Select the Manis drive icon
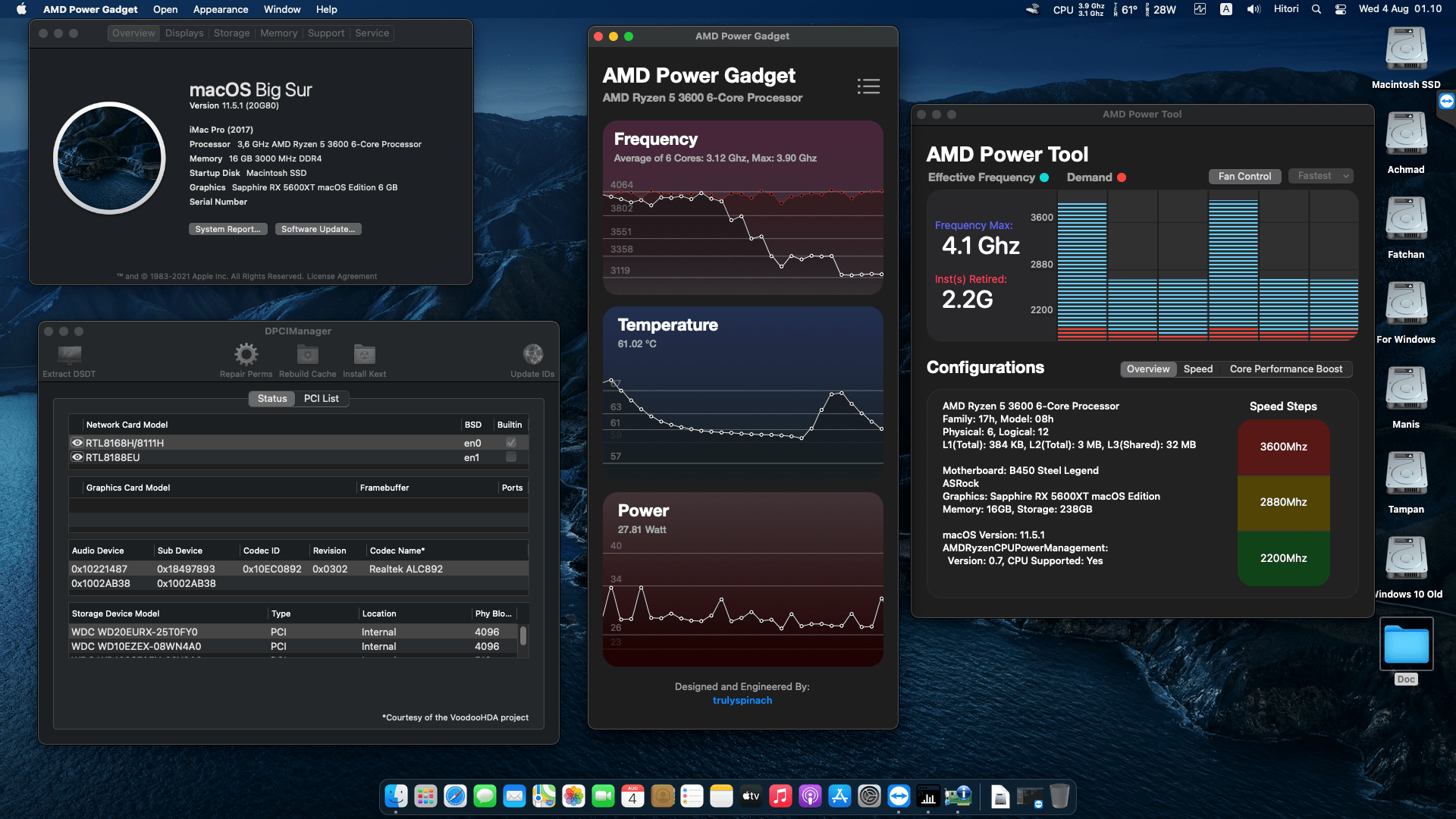This screenshot has height=819, width=1456. pos(1406,388)
